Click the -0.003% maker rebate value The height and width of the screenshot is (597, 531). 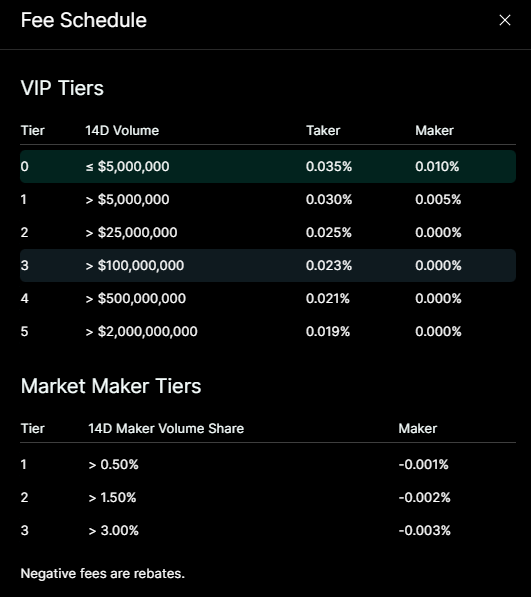click(424, 530)
